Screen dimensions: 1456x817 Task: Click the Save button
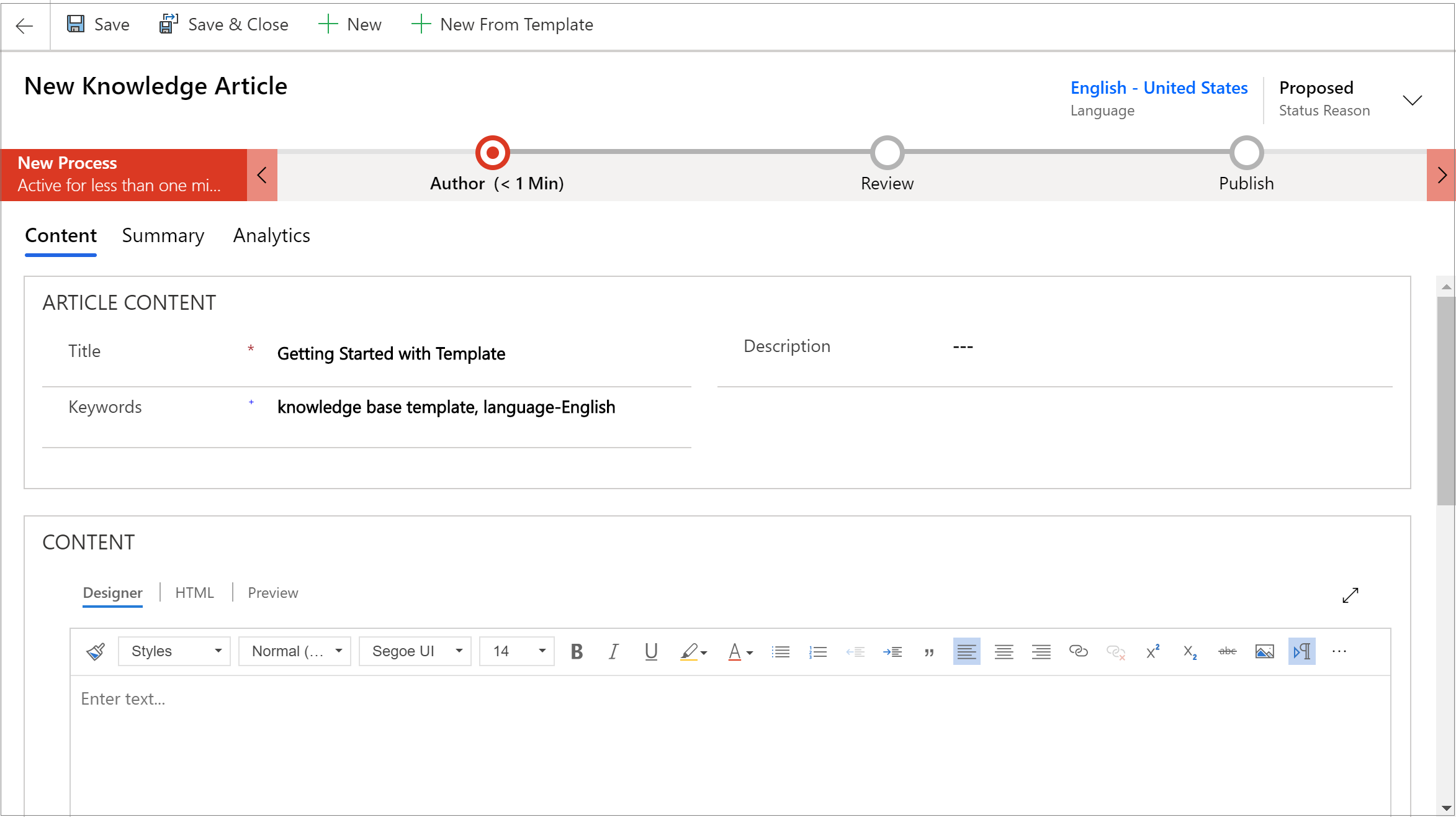pos(98,25)
